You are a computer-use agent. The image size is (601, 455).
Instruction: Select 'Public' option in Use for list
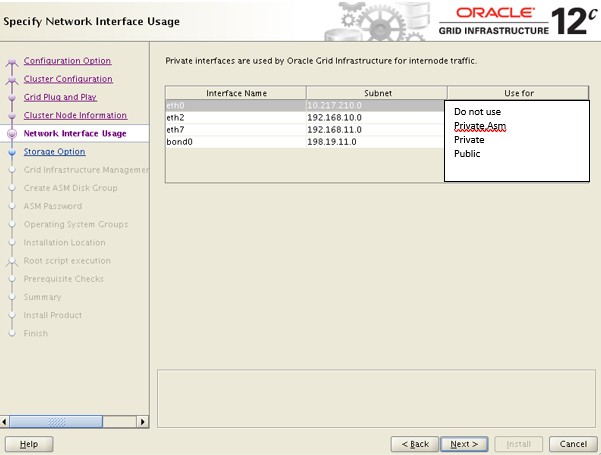point(467,154)
